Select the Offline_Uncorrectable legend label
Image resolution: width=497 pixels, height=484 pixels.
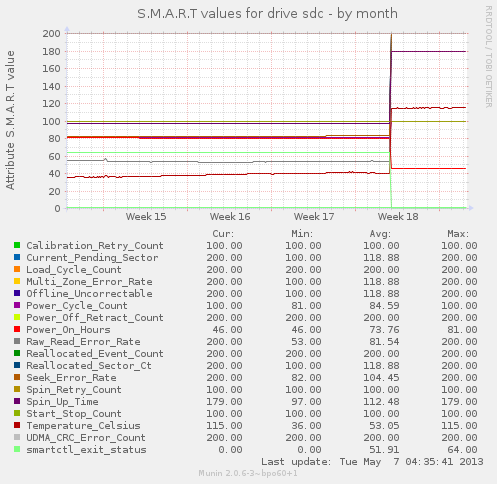(89, 294)
